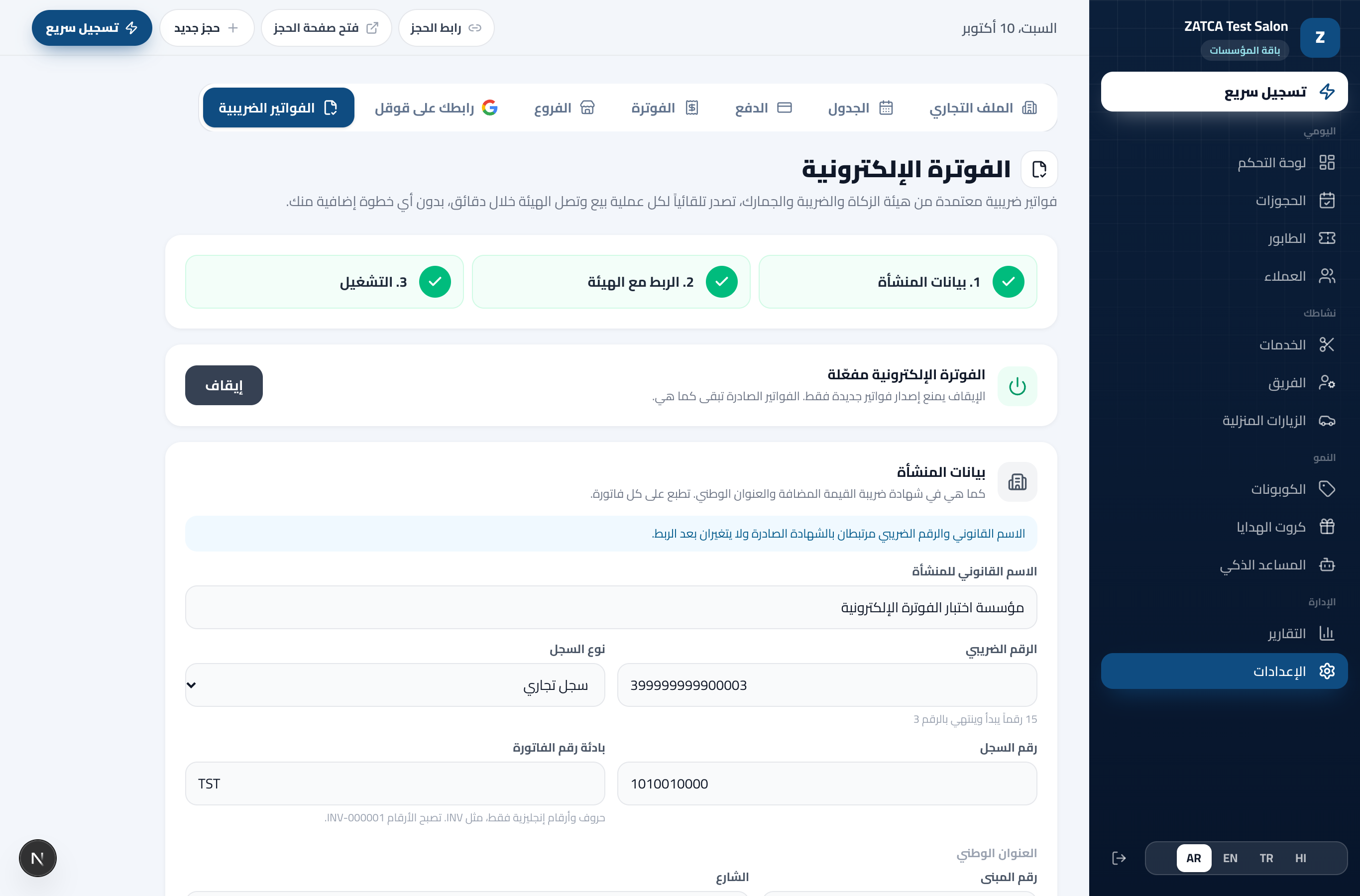Click the ticket icon for الطابور
Screen dimensions: 1360x896
click(1326, 238)
